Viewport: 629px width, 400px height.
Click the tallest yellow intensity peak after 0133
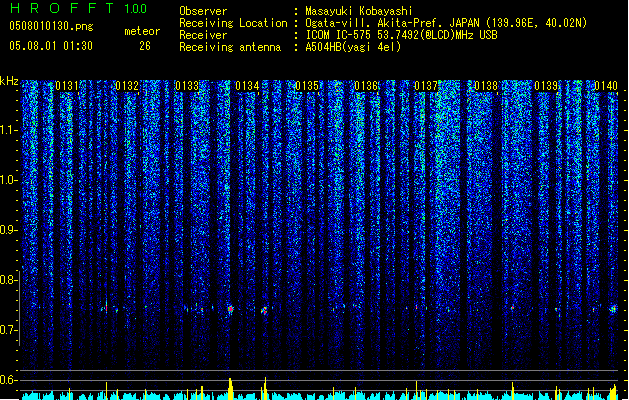230,388
